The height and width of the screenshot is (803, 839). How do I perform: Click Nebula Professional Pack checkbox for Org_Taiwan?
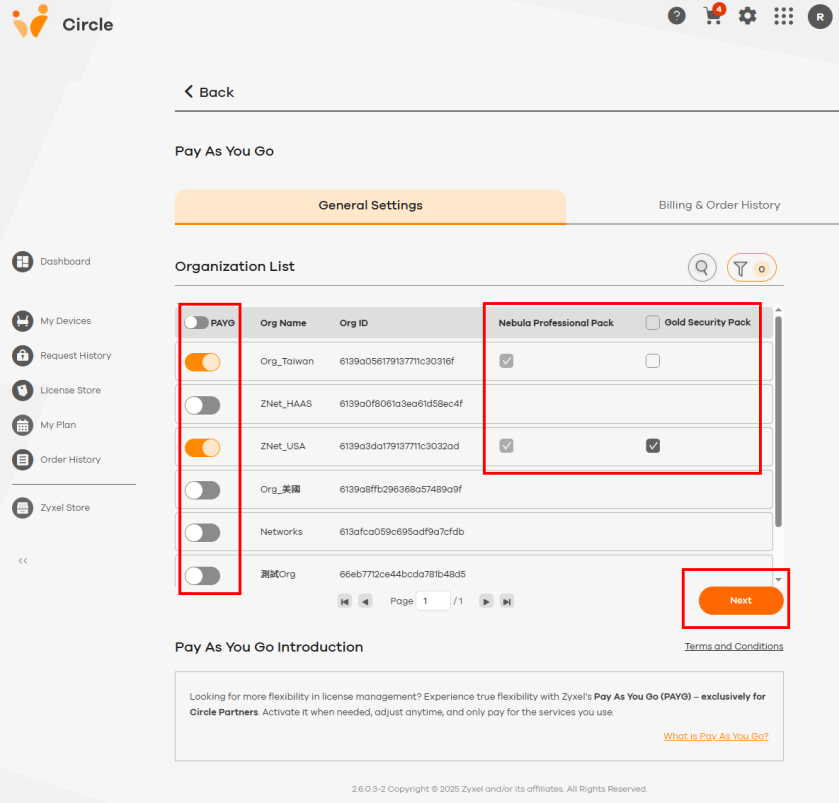pyautogui.click(x=506, y=361)
